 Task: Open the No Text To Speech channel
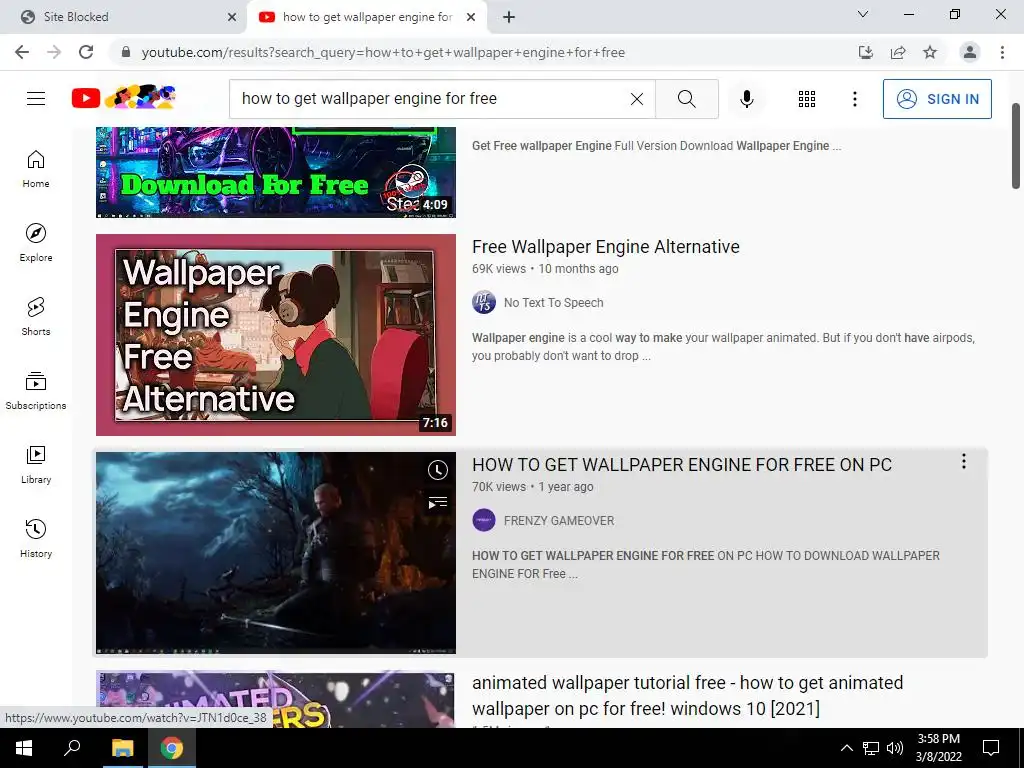pos(553,302)
